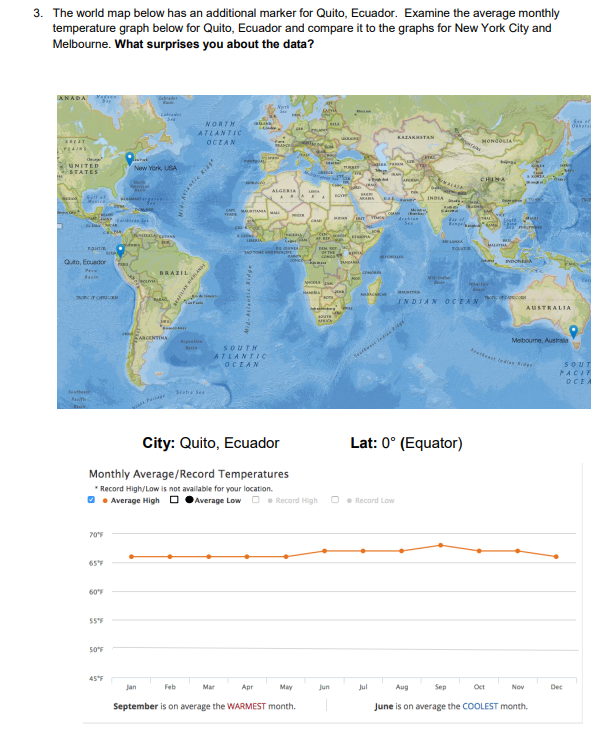
Task: Click the 'City: Quito, Ecuador' heading
Action: (211, 443)
